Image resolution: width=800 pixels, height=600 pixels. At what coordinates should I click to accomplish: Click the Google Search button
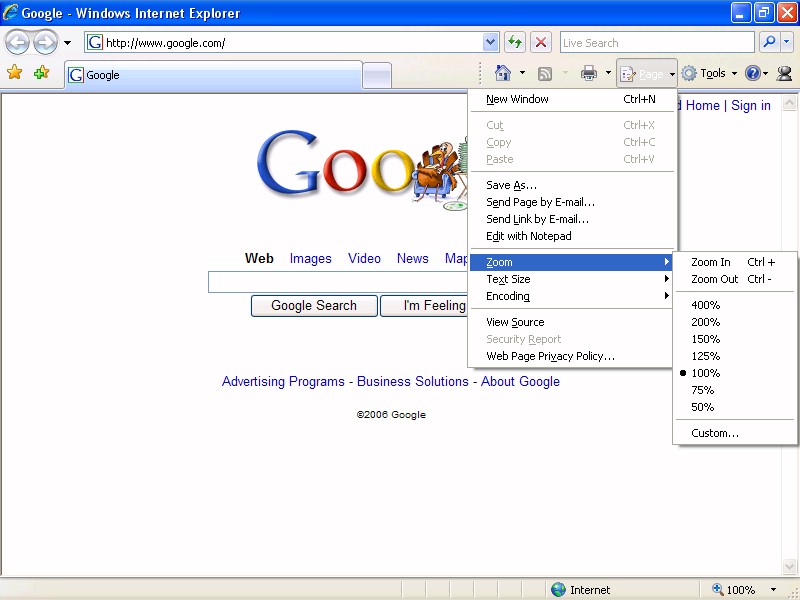click(314, 306)
